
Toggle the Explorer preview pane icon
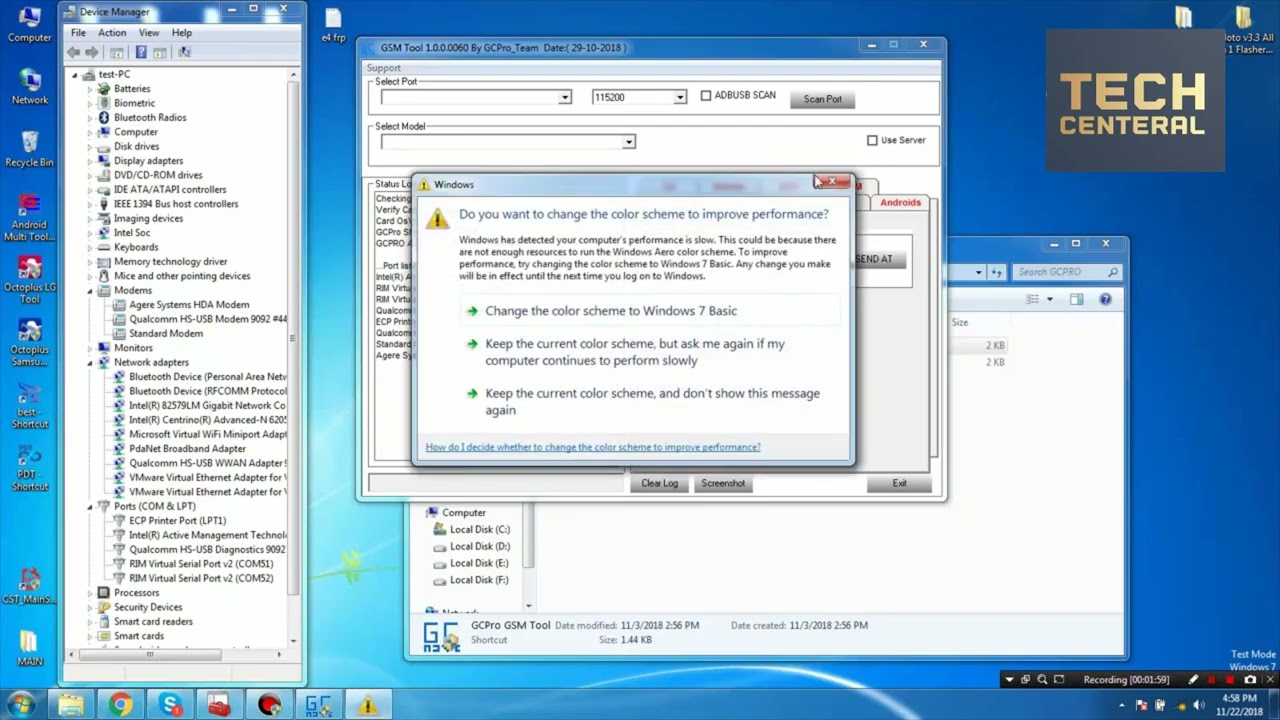[x=1076, y=299]
